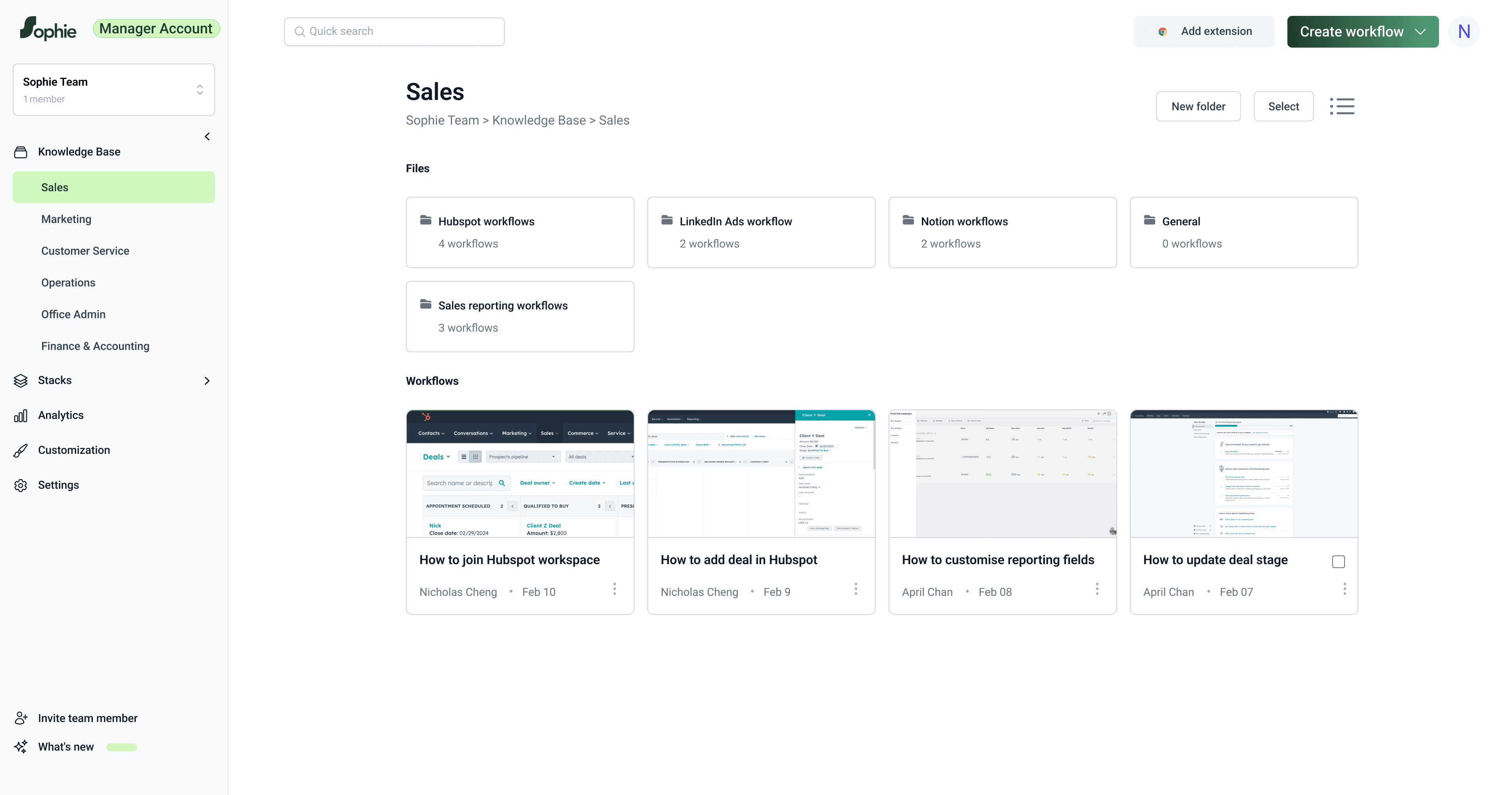Image resolution: width=1512 pixels, height=795 pixels.
Task: Click the Manager Account badge
Action: coord(156,29)
